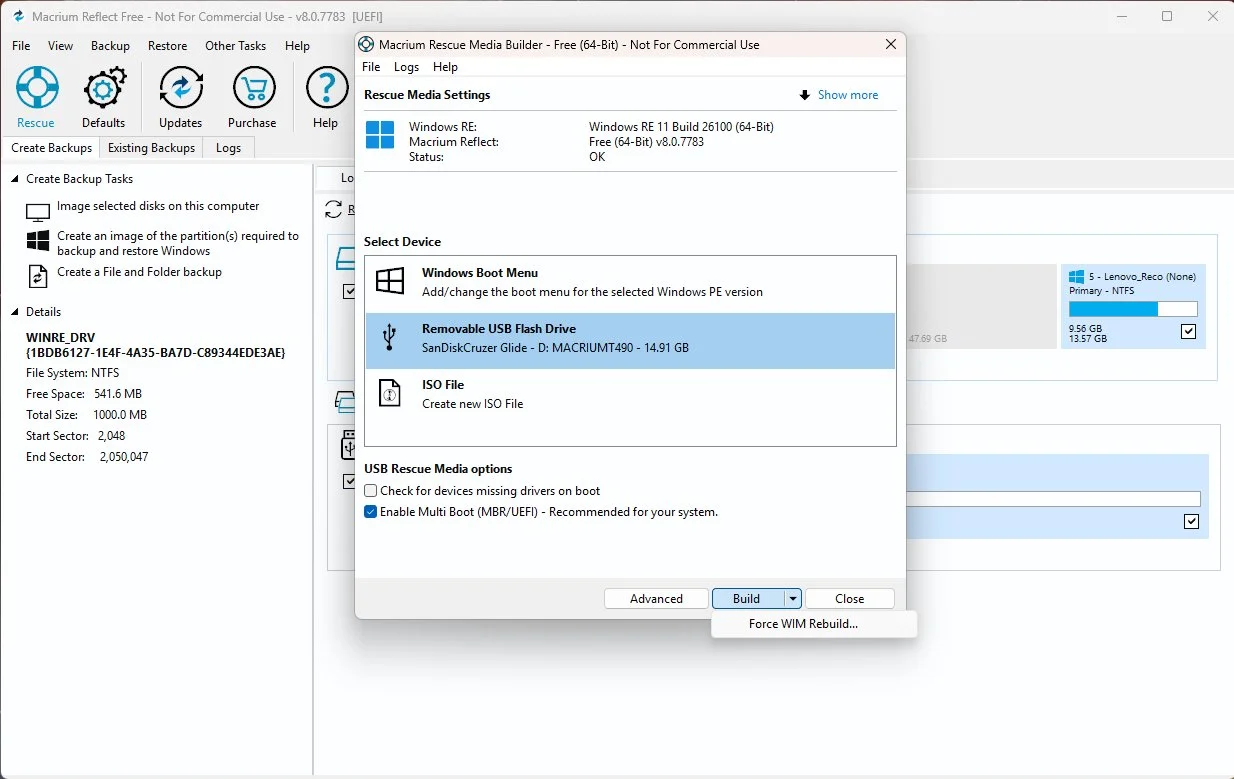Toggle the Lenovo_Reco partition checkbox
This screenshot has width=1234, height=779.
click(1188, 332)
